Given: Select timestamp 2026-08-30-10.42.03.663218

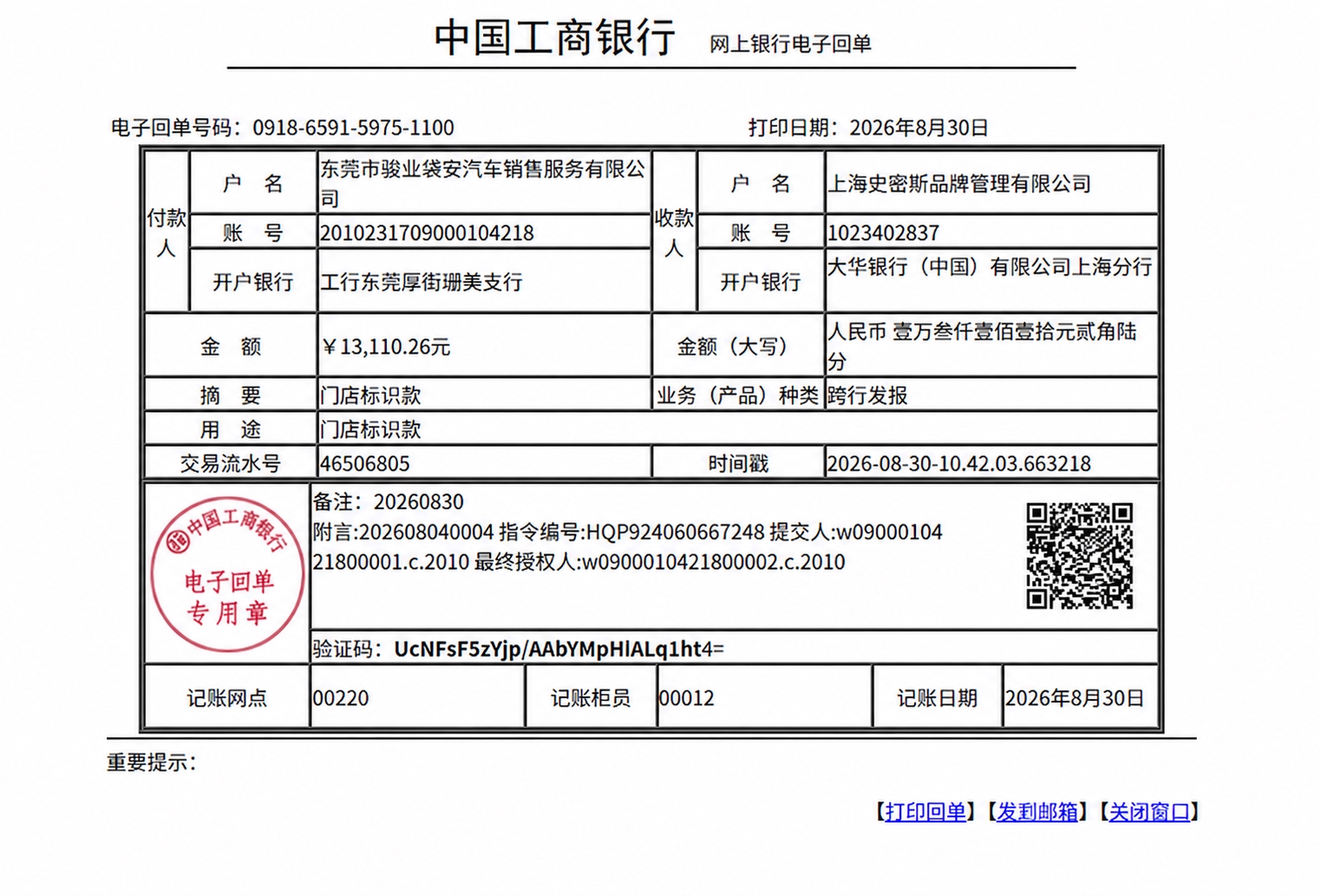Looking at the screenshot, I should tap(959, 464).
